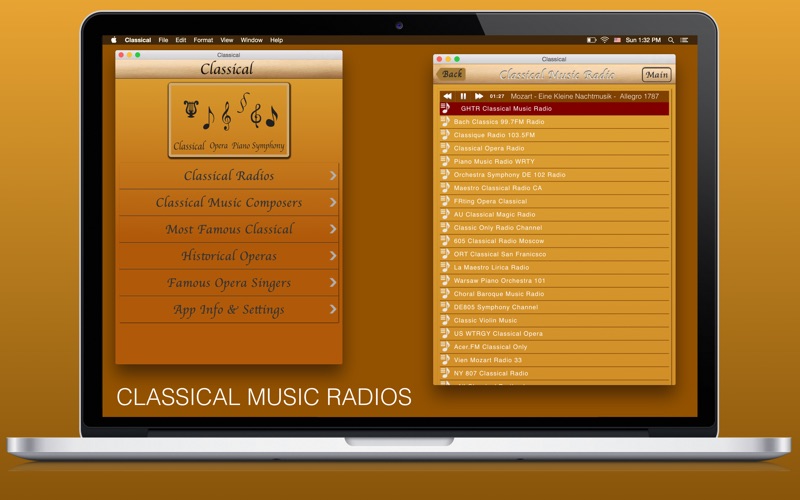Pause the currently playing radio stream
Image resolution: width=800 pixels, height=500 pixels.
click(x=463, y=96)
